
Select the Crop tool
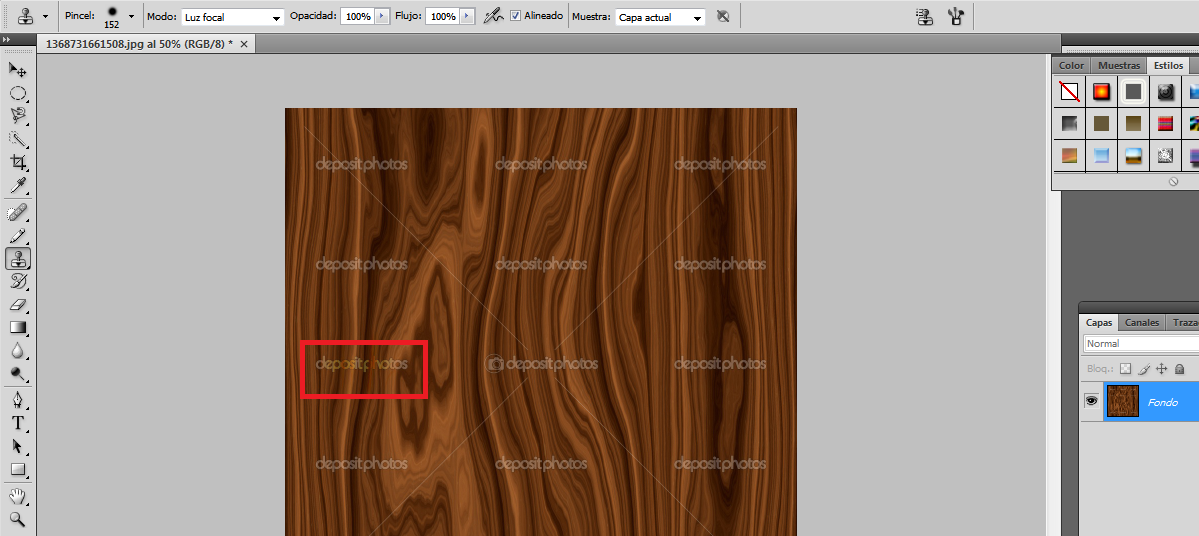18,162
